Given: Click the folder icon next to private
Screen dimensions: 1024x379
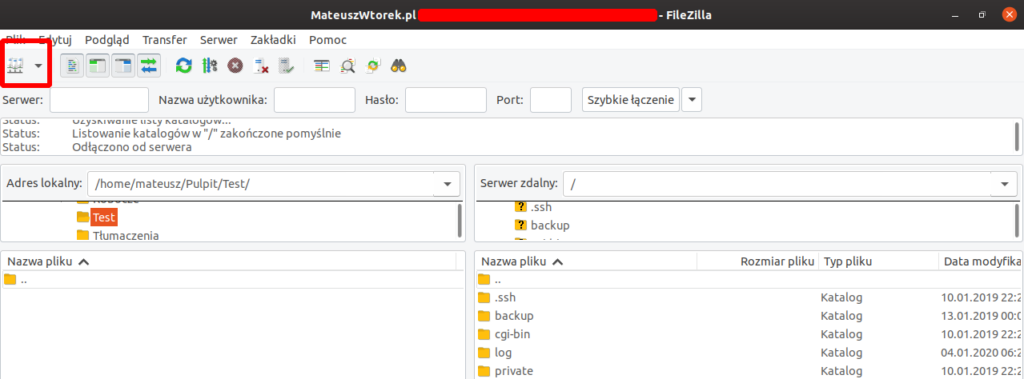Looking at the screenshot, I should coord(484,371).
